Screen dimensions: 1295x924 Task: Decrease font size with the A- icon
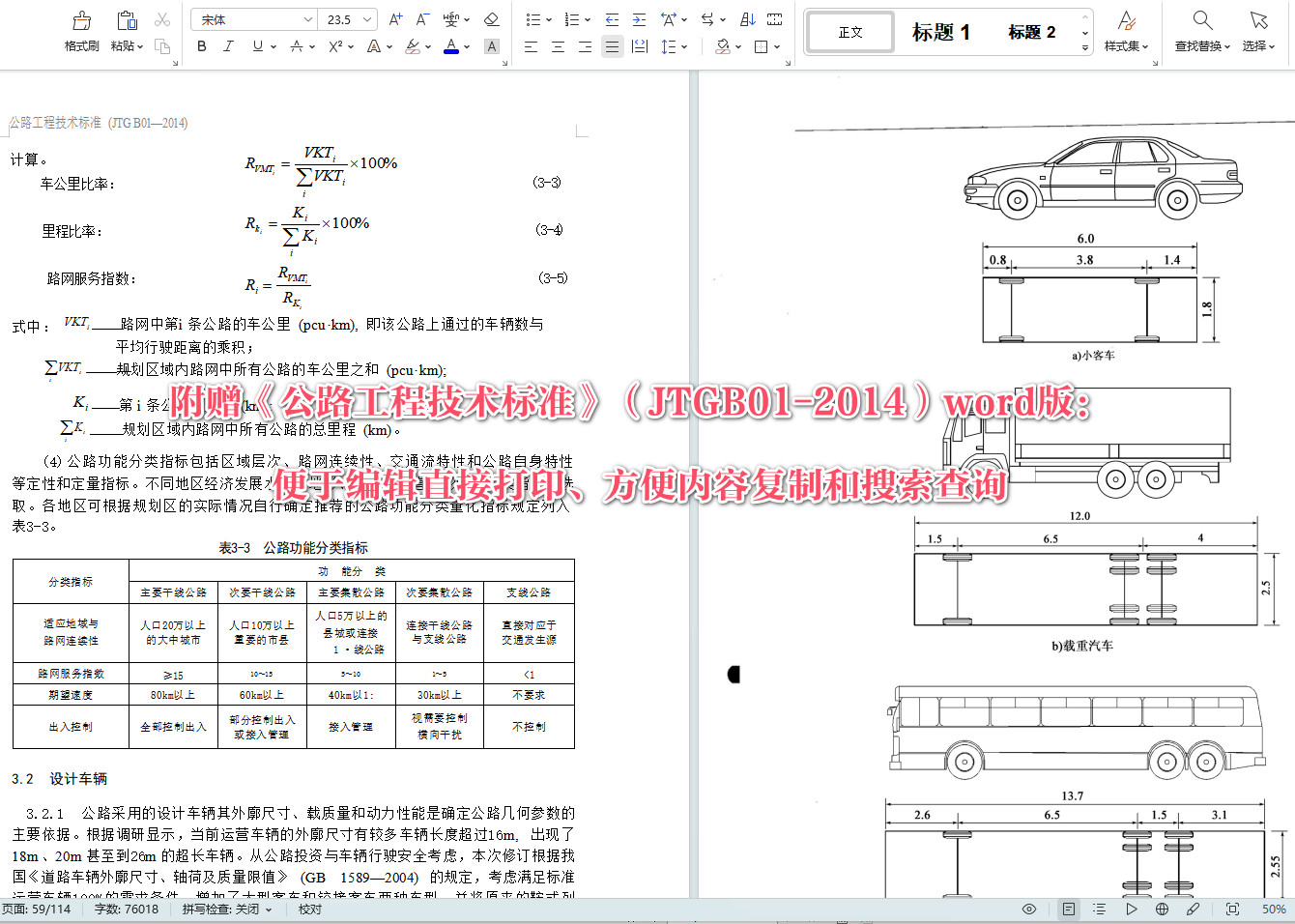pos(422,19)
